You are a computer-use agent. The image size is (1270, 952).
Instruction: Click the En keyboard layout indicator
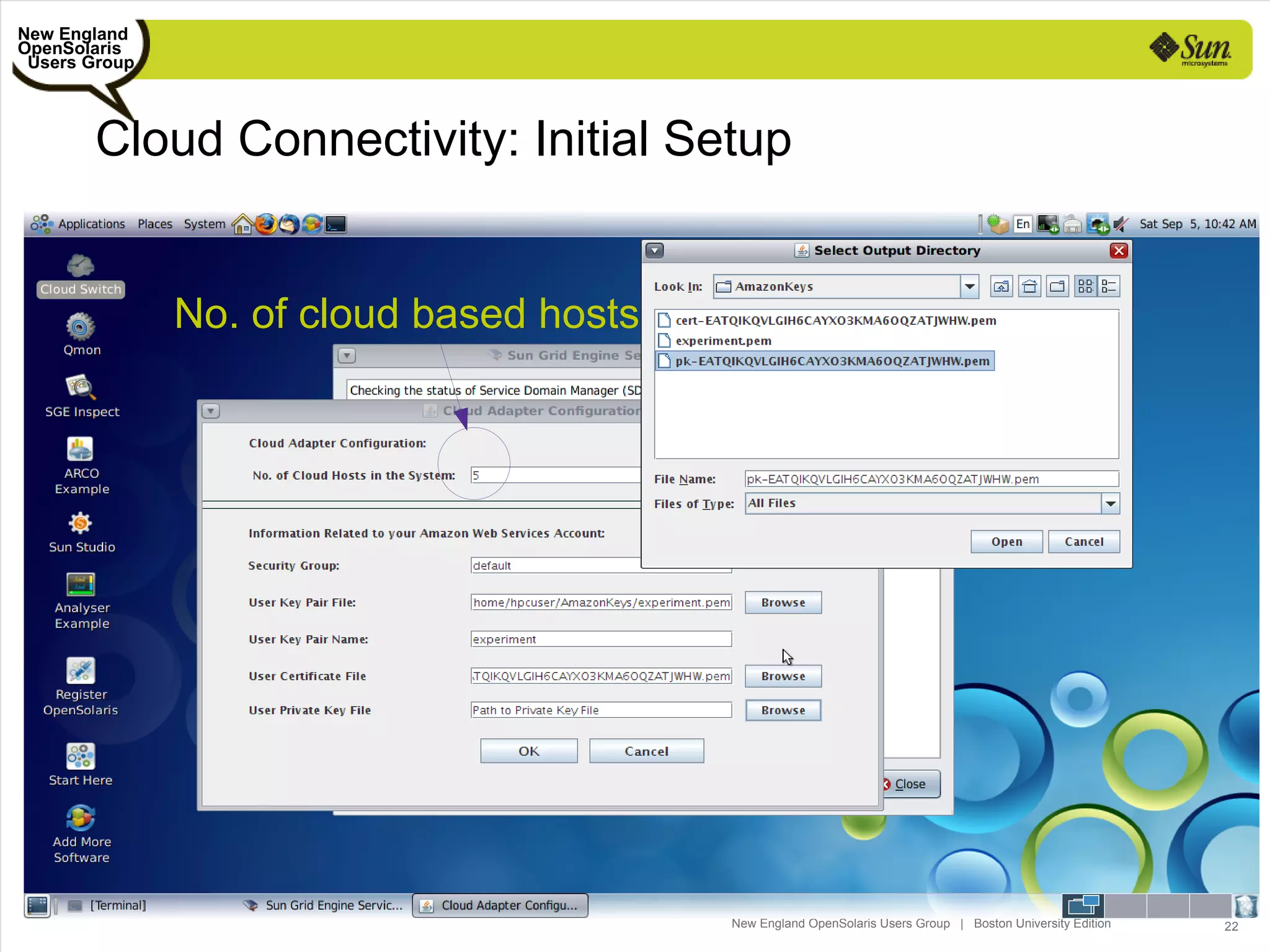1023,224
